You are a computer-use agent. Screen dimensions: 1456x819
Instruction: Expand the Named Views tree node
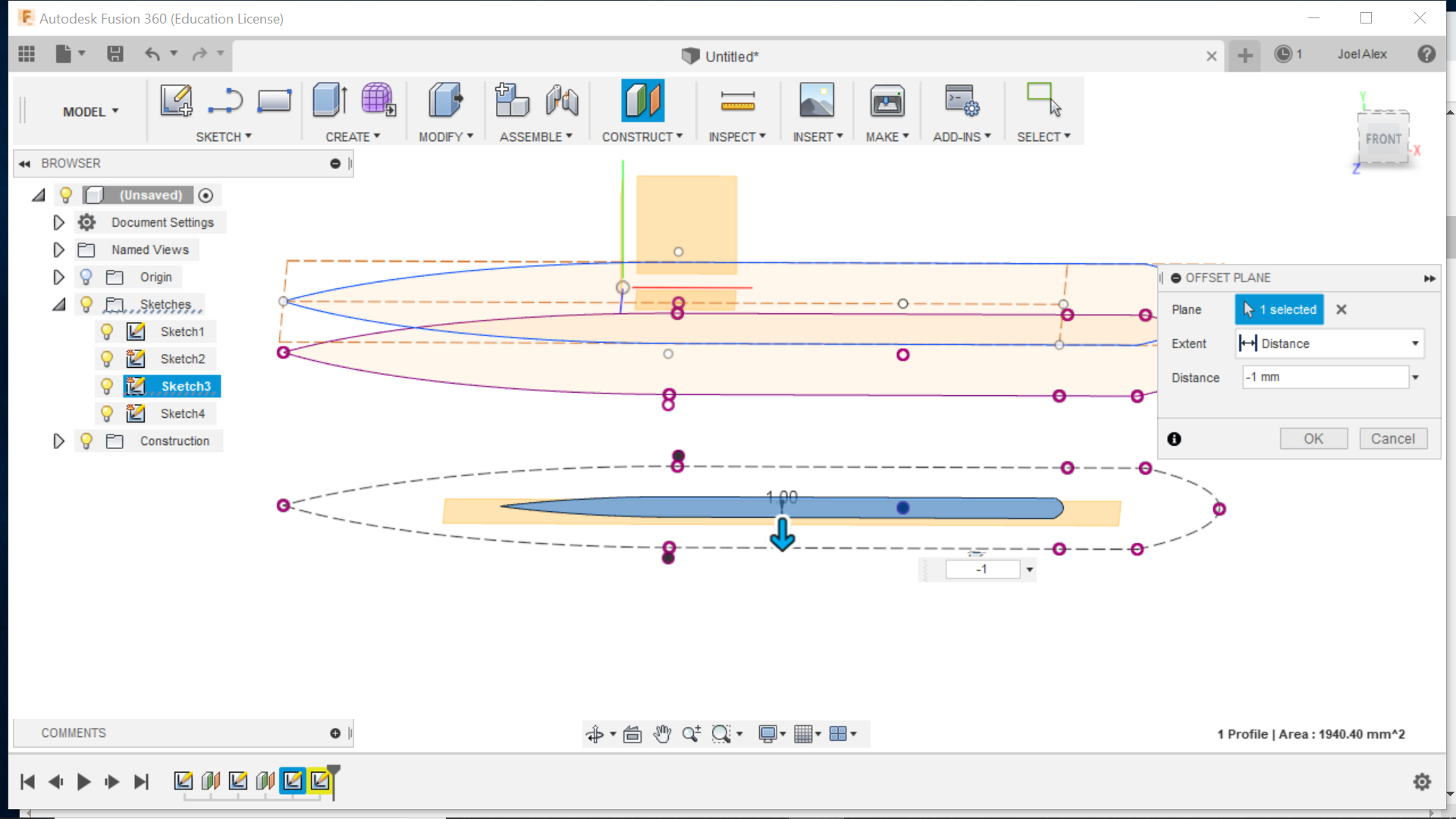pyautogui.click(x=58, y=249)
